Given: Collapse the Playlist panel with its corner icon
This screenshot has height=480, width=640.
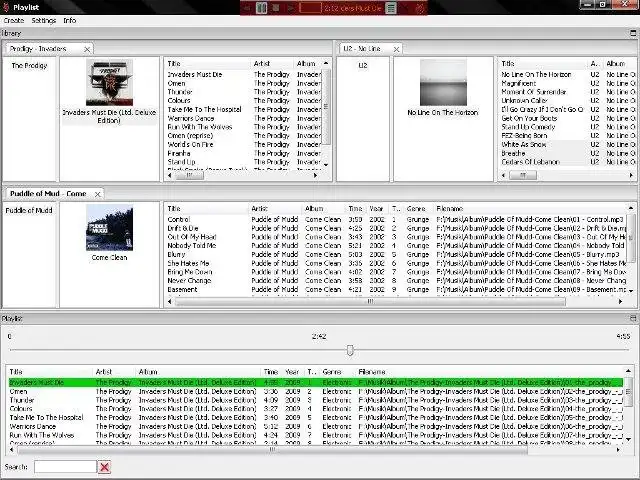Looking at the screenshot, I should tap(633, 318).
